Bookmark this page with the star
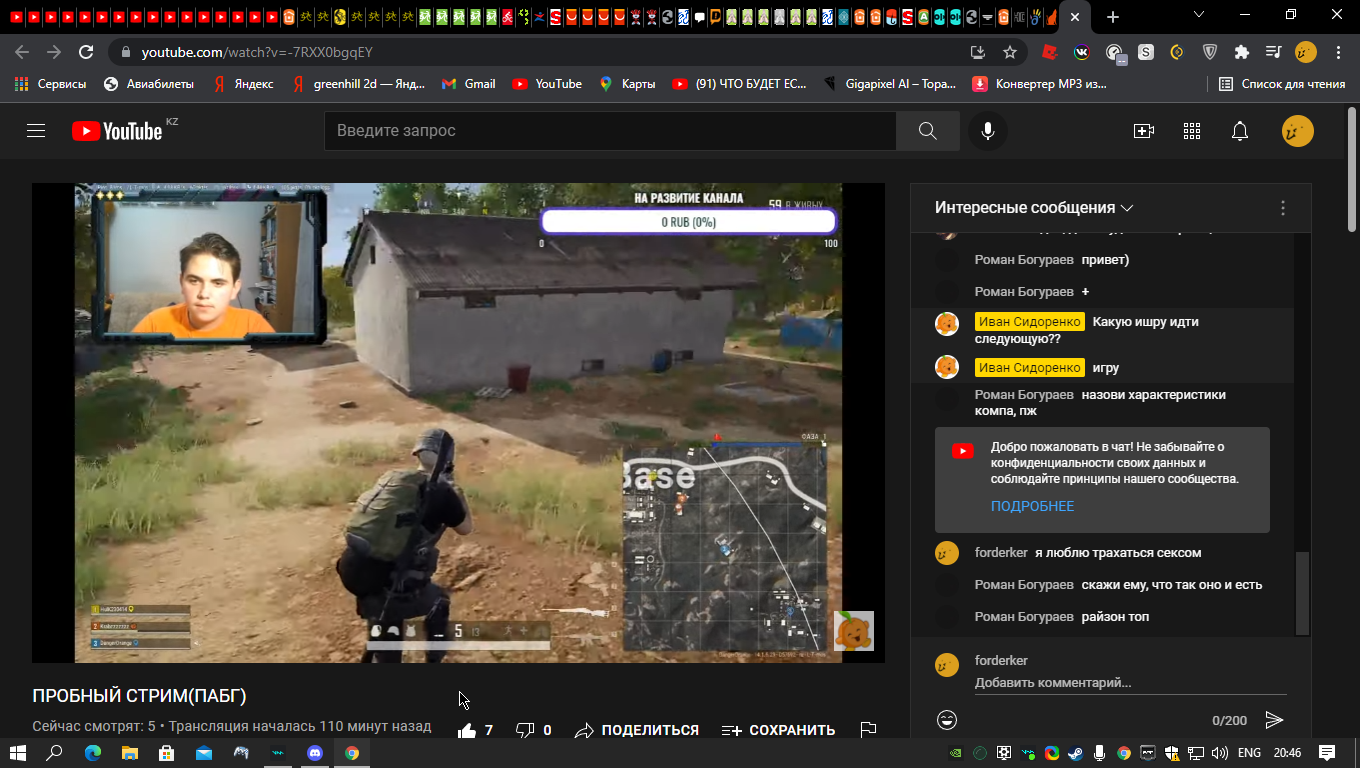The height and width of the screenshot is (768, 1360). click(x=1010, y=52)
